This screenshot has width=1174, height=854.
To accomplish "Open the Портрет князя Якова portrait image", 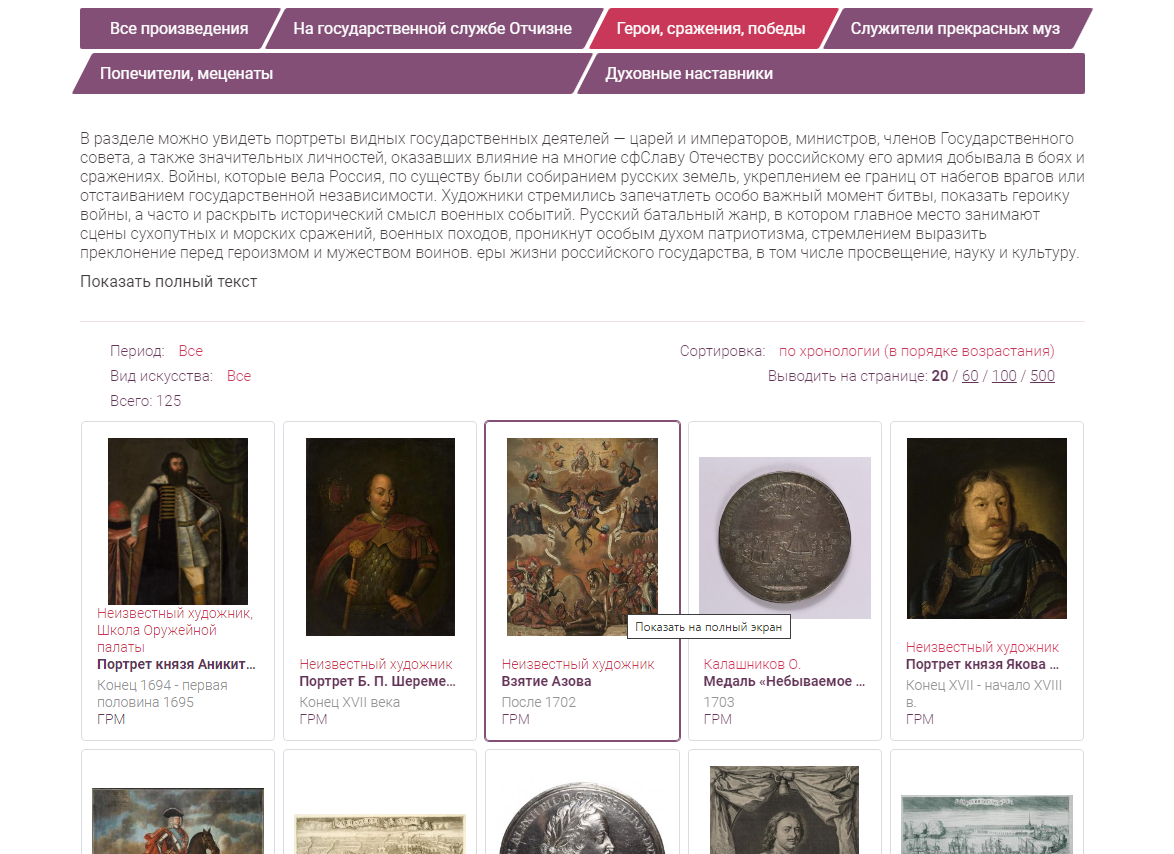I will coord(987,528).
